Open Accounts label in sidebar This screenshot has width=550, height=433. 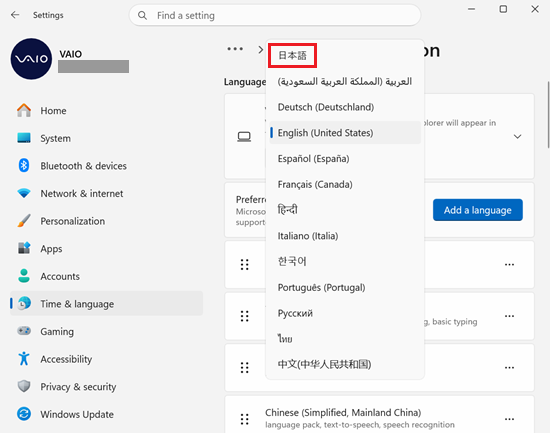point(60,276)
